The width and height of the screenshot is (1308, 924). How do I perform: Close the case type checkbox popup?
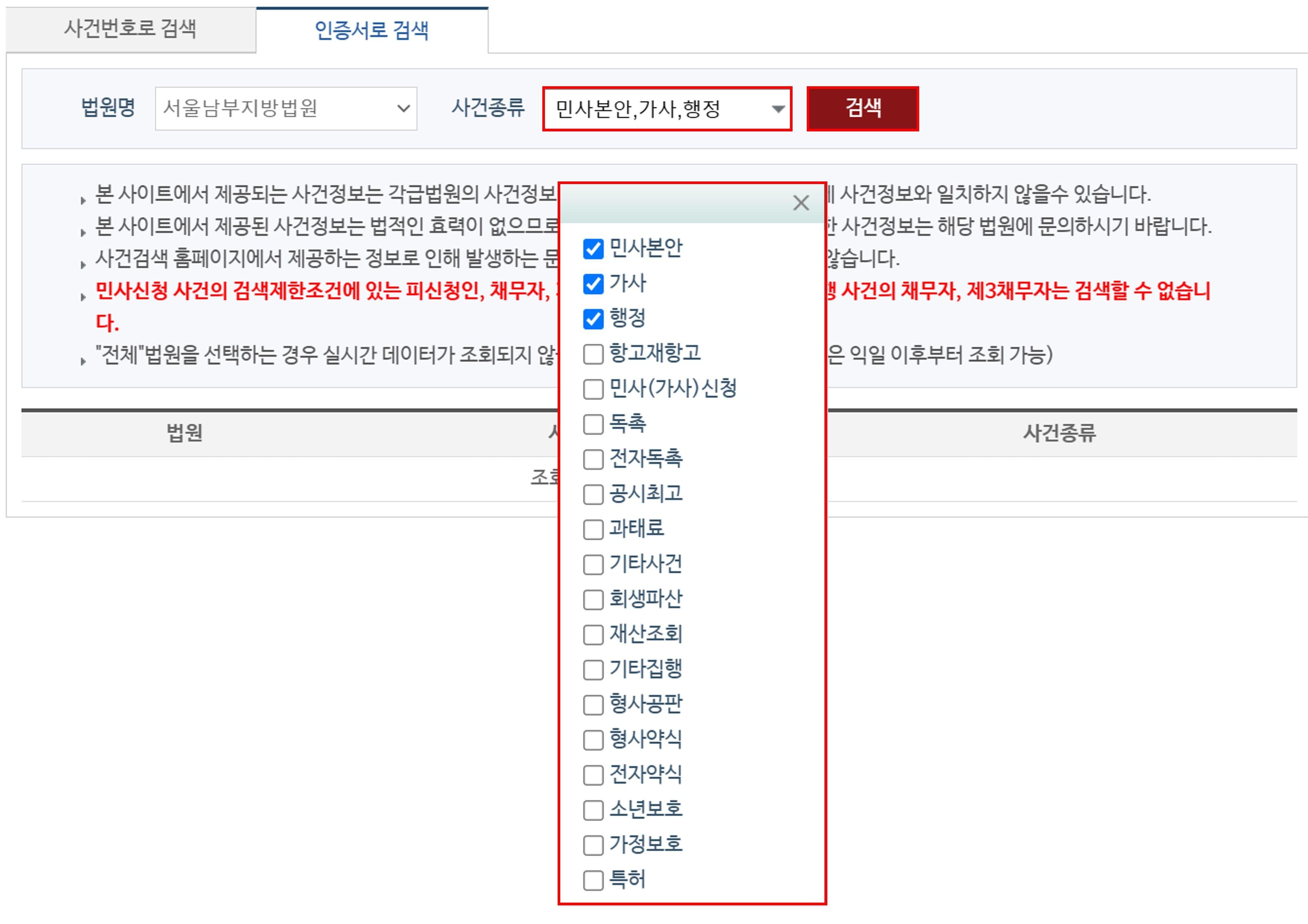click(800, 203)
